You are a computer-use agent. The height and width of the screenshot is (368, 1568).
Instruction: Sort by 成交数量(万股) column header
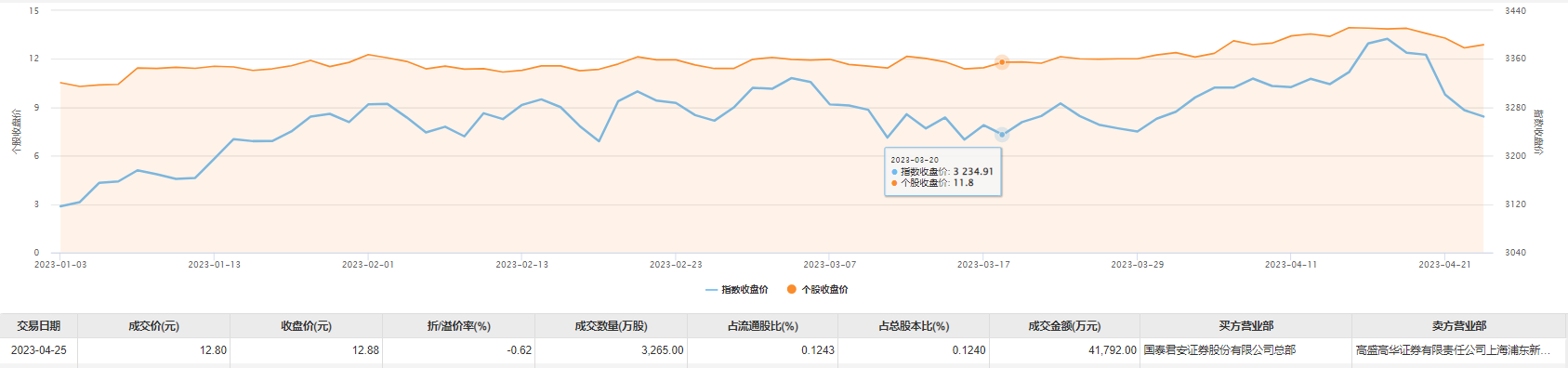coord(611,326)
